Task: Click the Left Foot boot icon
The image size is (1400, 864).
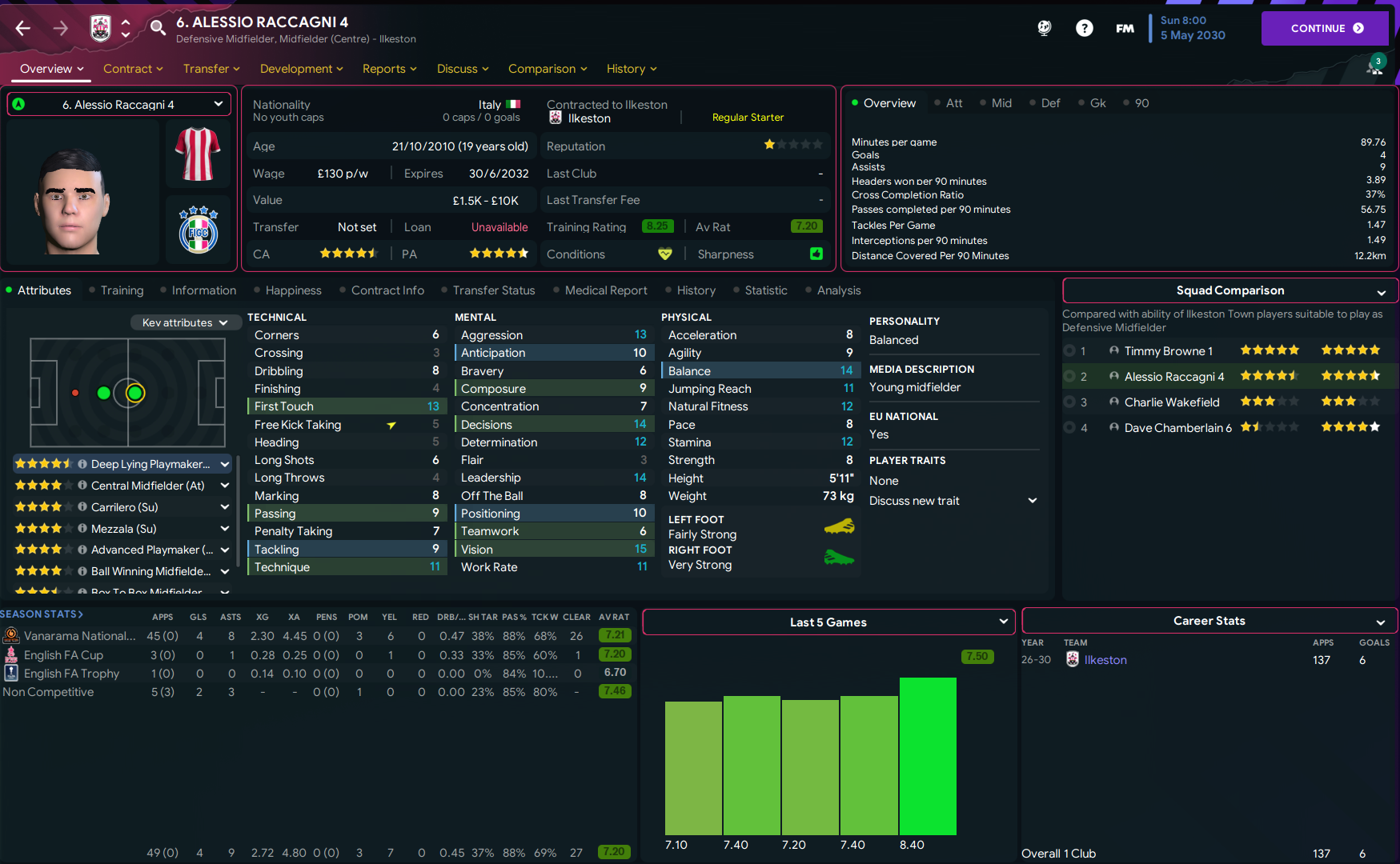Action: coord(839,526)
